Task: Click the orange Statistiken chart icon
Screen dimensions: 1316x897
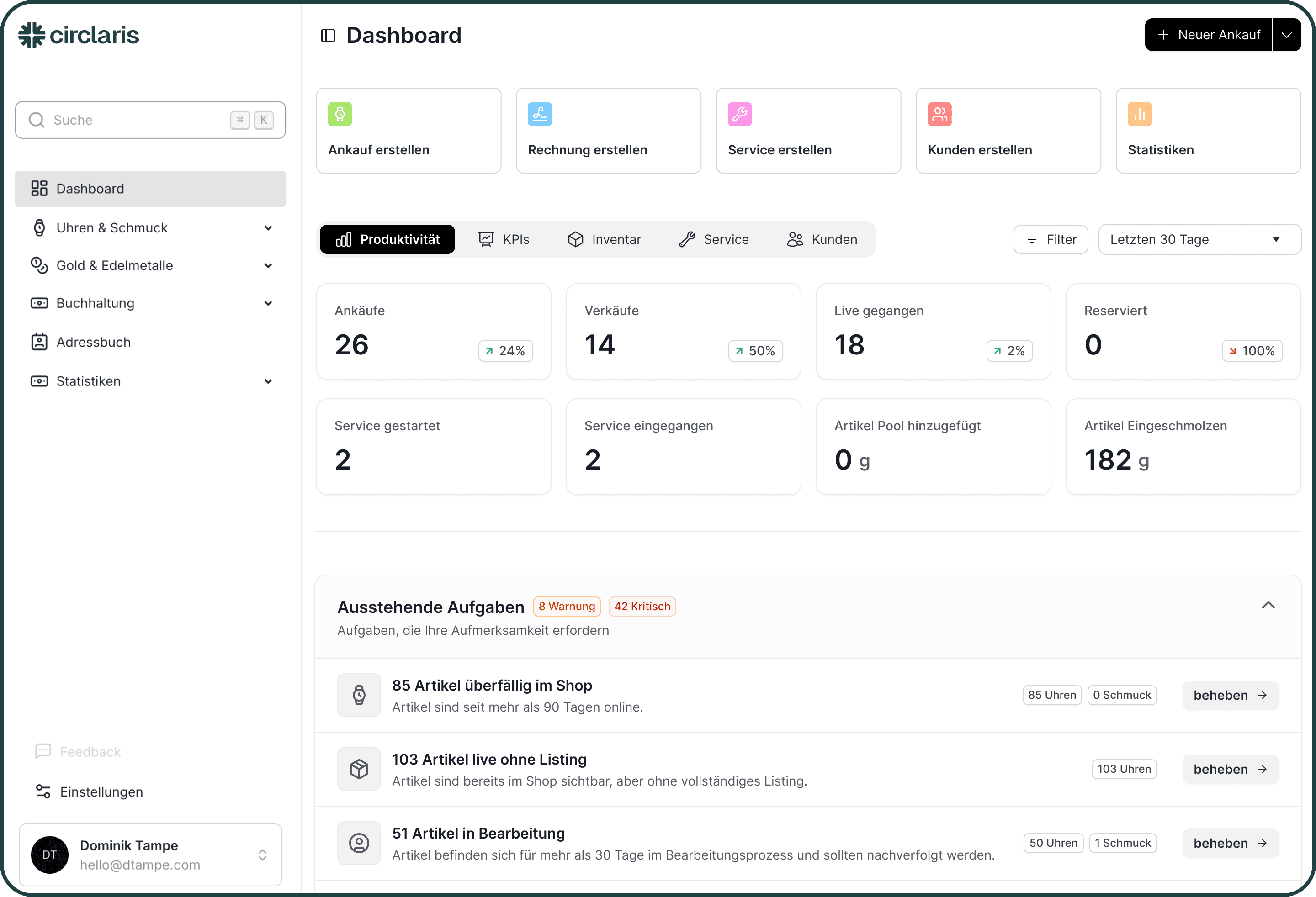Action: coord(1139,114)
